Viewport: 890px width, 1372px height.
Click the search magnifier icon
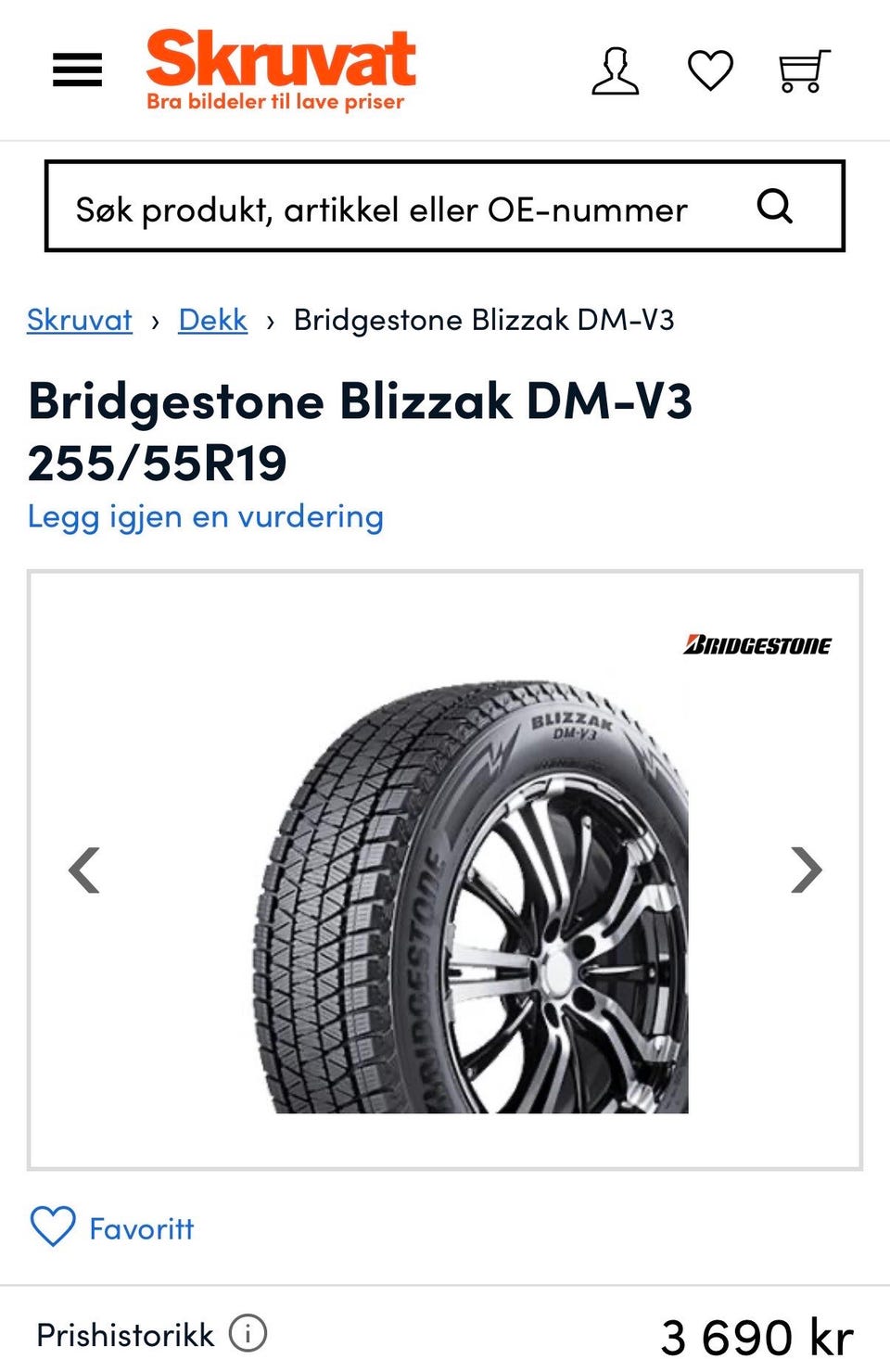pyautogui.click(x=775, y=206)
